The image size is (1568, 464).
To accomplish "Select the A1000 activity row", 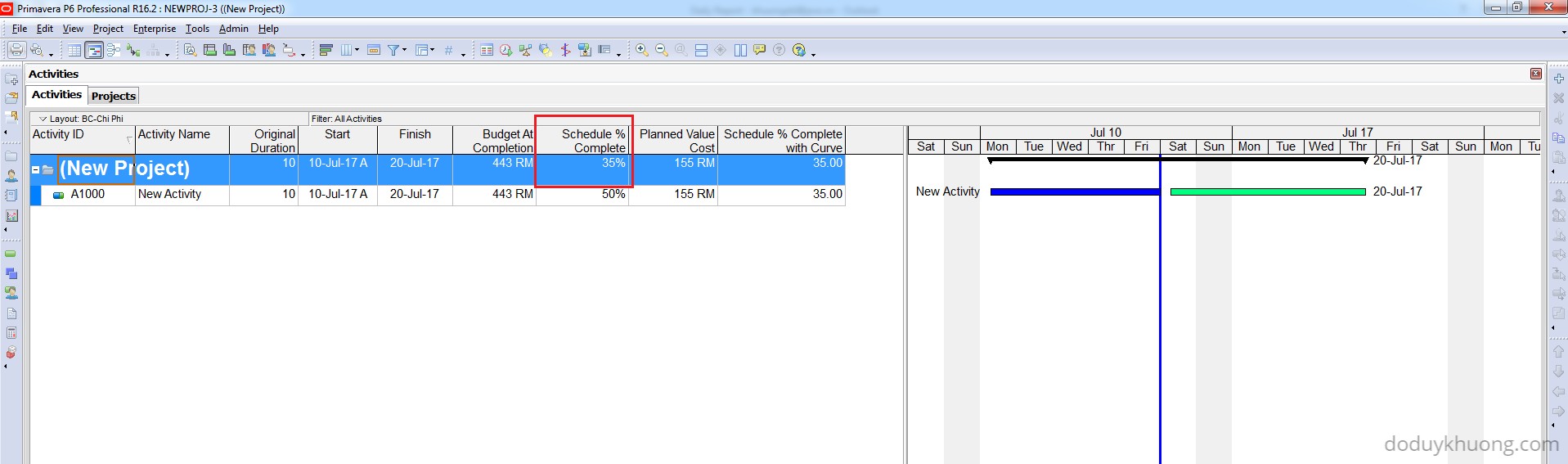I will pyautogui.click(x=88, y=195).
